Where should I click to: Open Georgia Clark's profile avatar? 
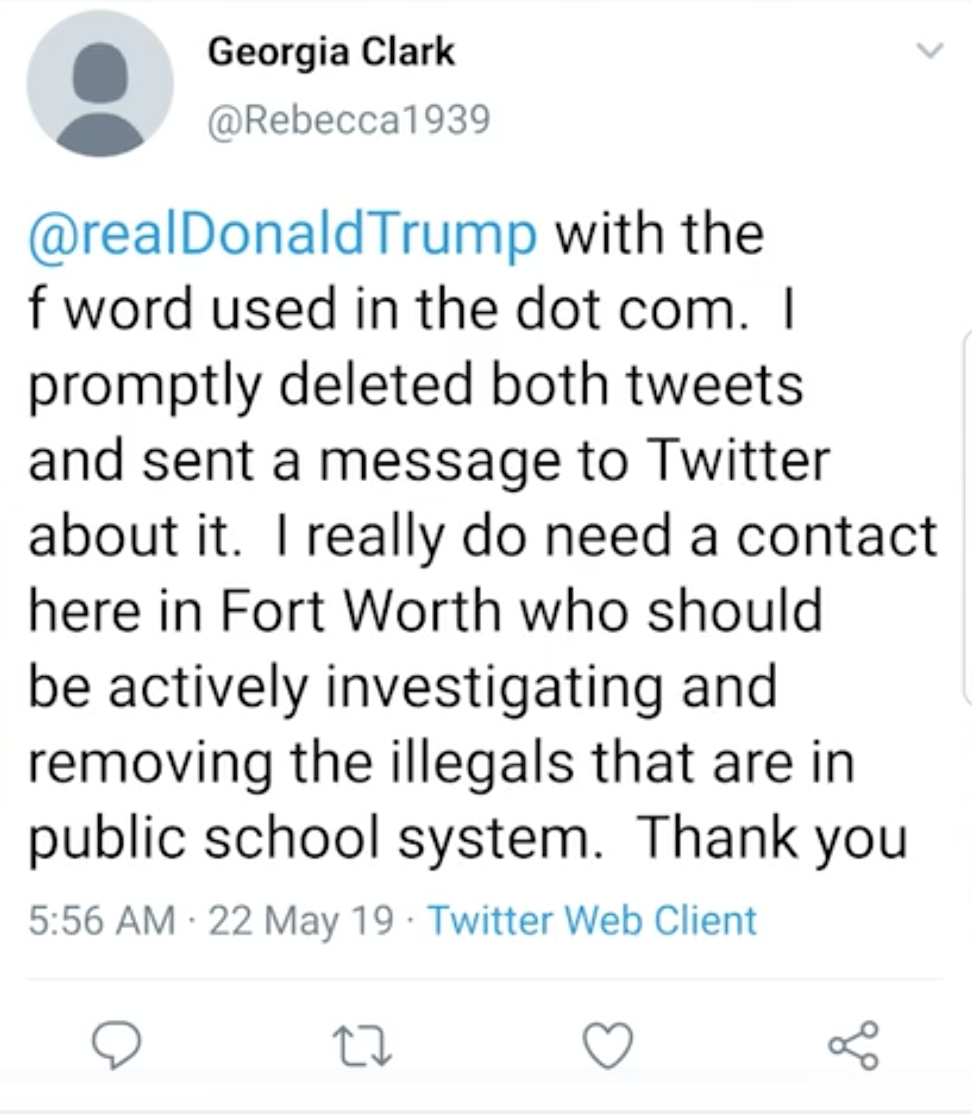click(x=100, y=84)
